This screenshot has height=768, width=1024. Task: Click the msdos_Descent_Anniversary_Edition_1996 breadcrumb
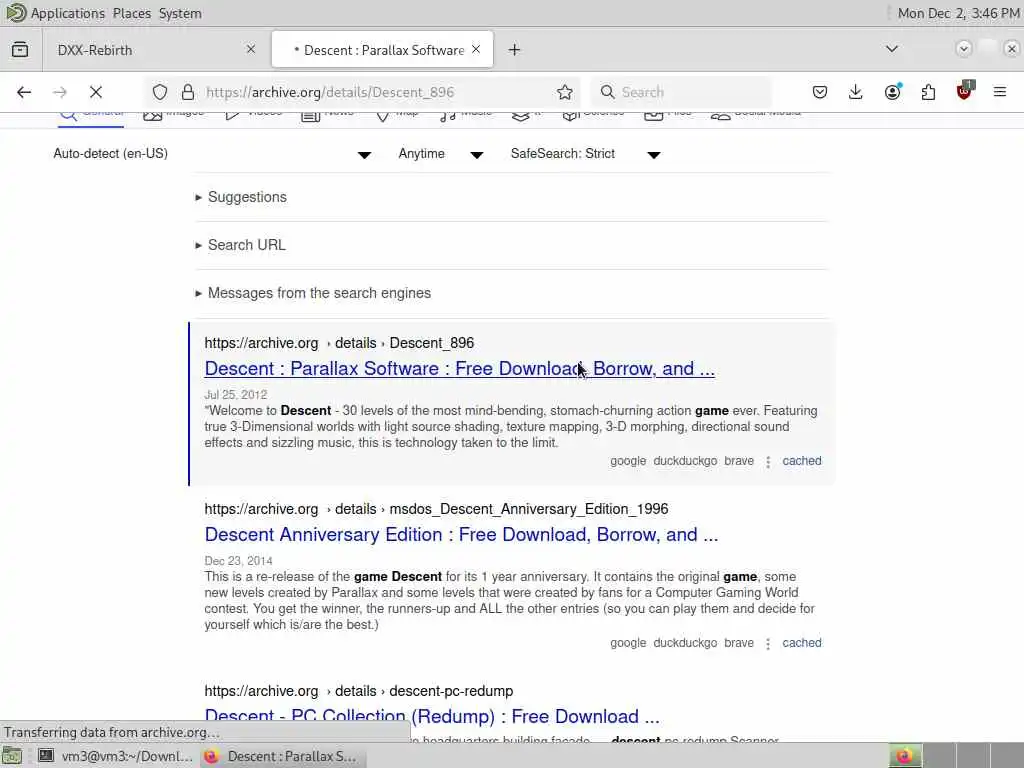(x=529, y=509)
